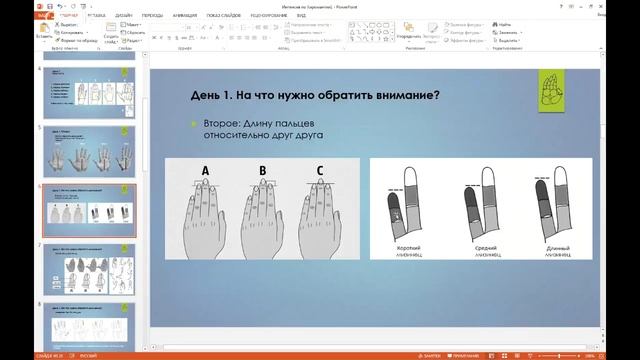Align text left in the paragraph group
640x360 pixels.
(231, 38)
